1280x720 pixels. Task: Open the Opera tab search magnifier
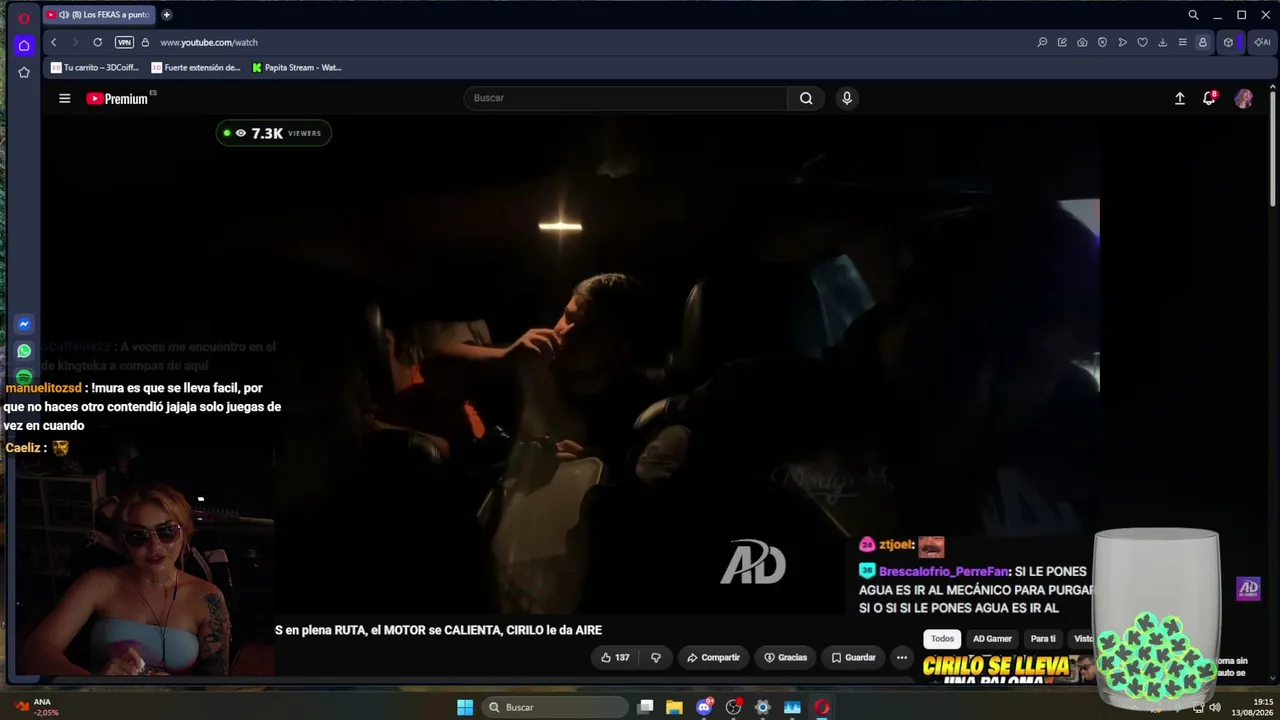[x=1193, y=15]
